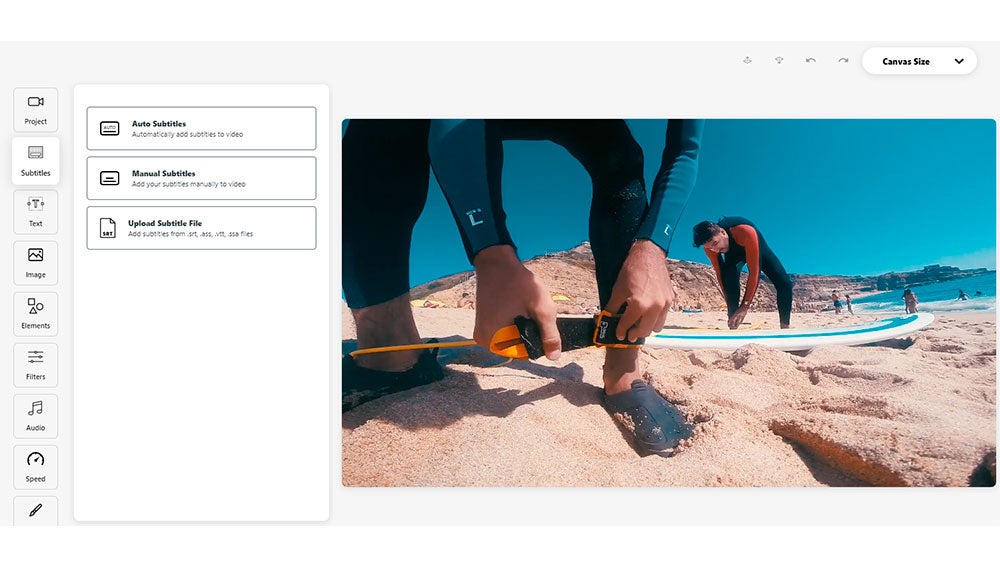This screenshot has width=1000, height=567.
Task: Open the Text tool in sidebar
Action: click(36, 212)
